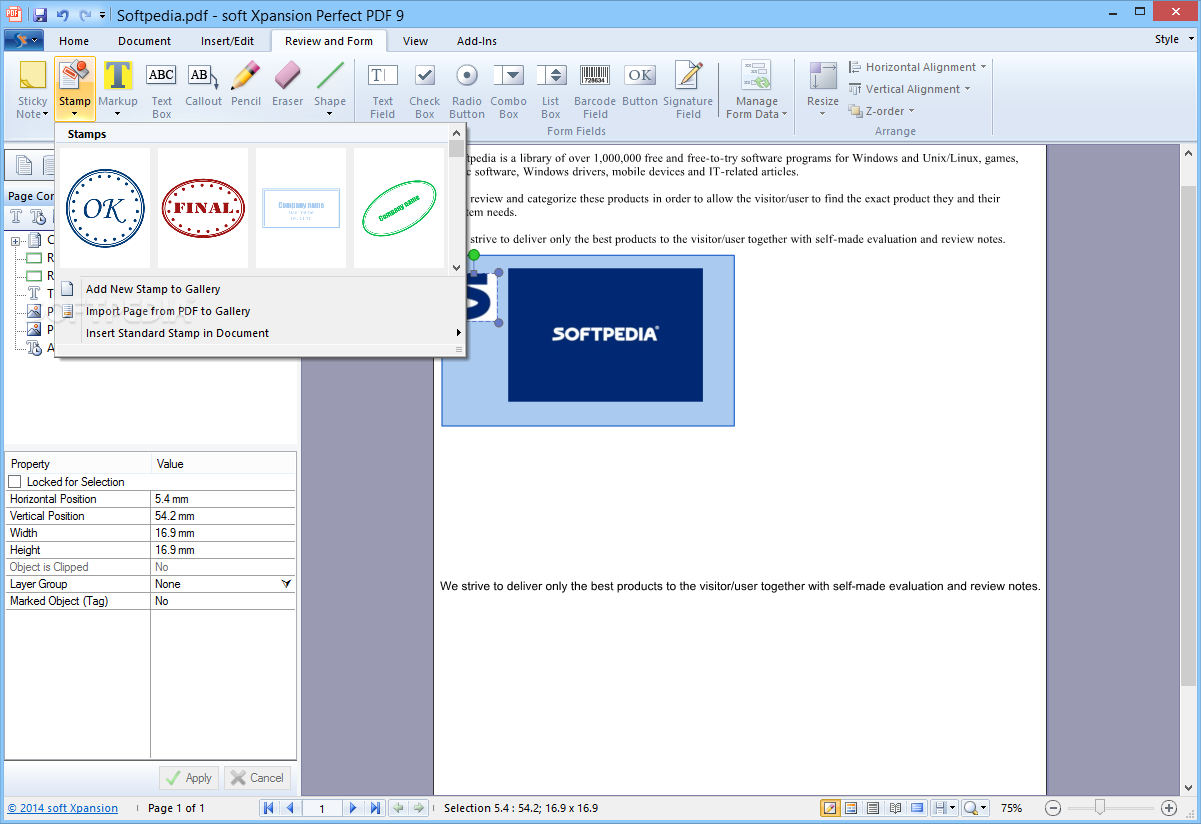1201x824 pixels.
Task: Open Insert Standard Stamp in Document submenu
Action: tap(260, 333)
